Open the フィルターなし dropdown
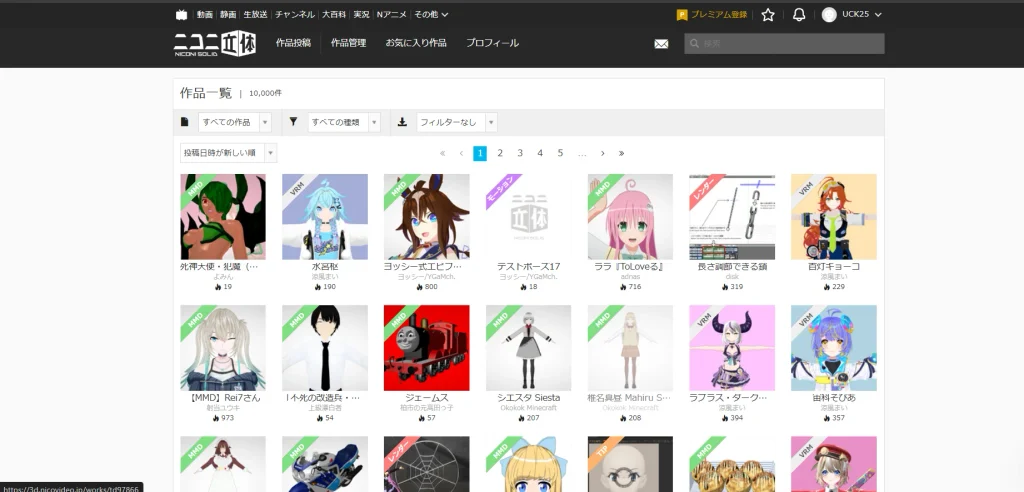 click(x=457, y=122)
